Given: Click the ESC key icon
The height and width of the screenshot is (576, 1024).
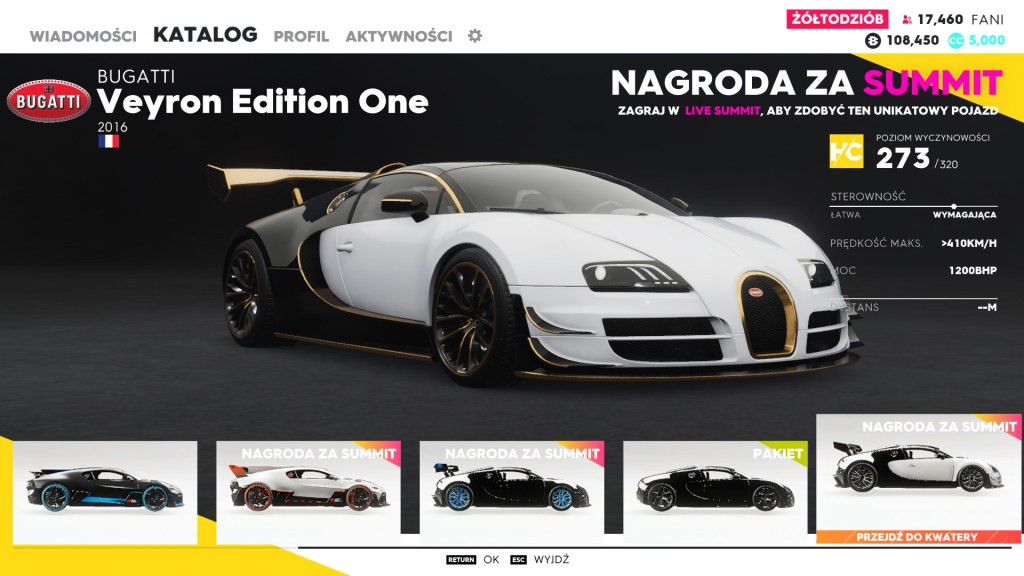Looking at the screenshot, I should pyautogui.click(x=519, y=560).
